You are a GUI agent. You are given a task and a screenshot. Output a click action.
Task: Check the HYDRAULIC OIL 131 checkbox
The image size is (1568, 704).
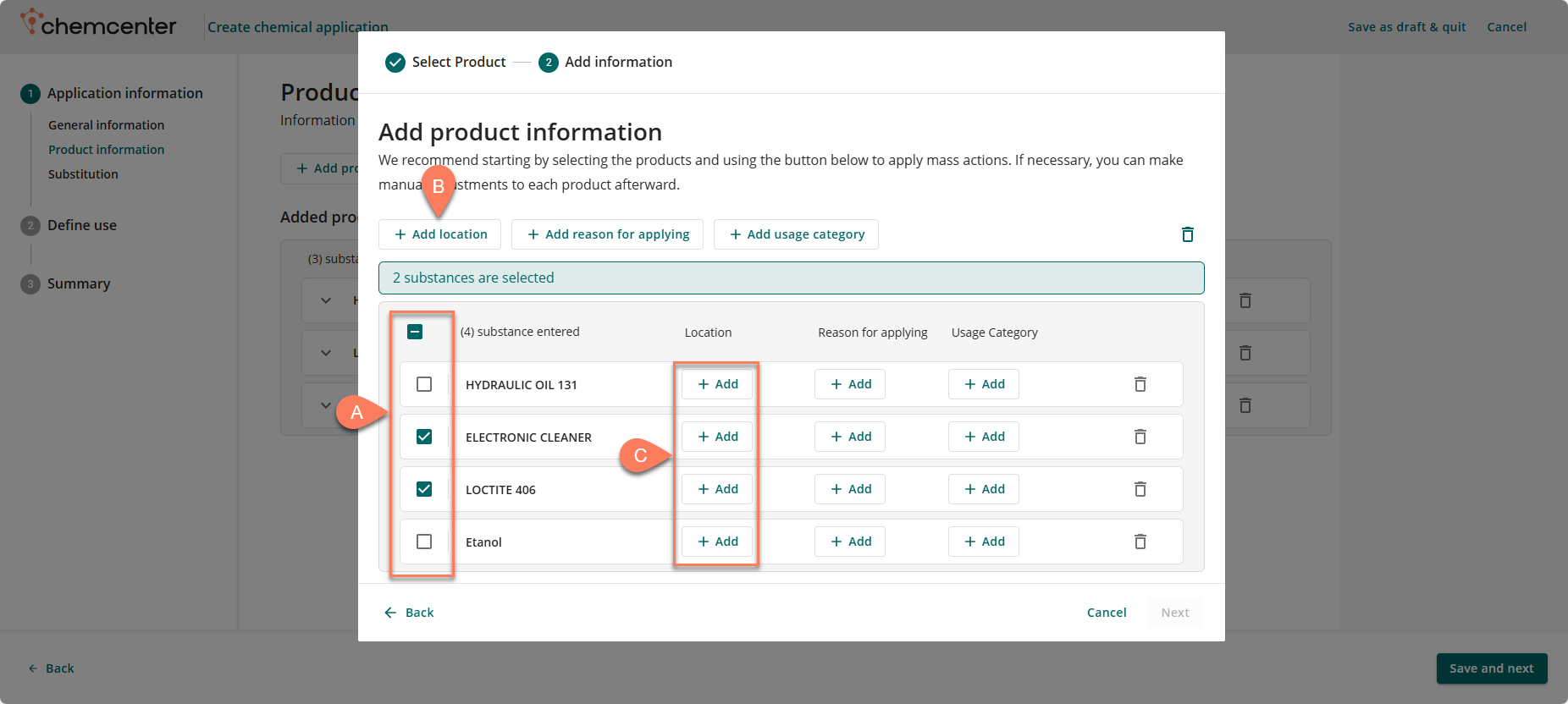pyautogui.click(x=424, y=384)
